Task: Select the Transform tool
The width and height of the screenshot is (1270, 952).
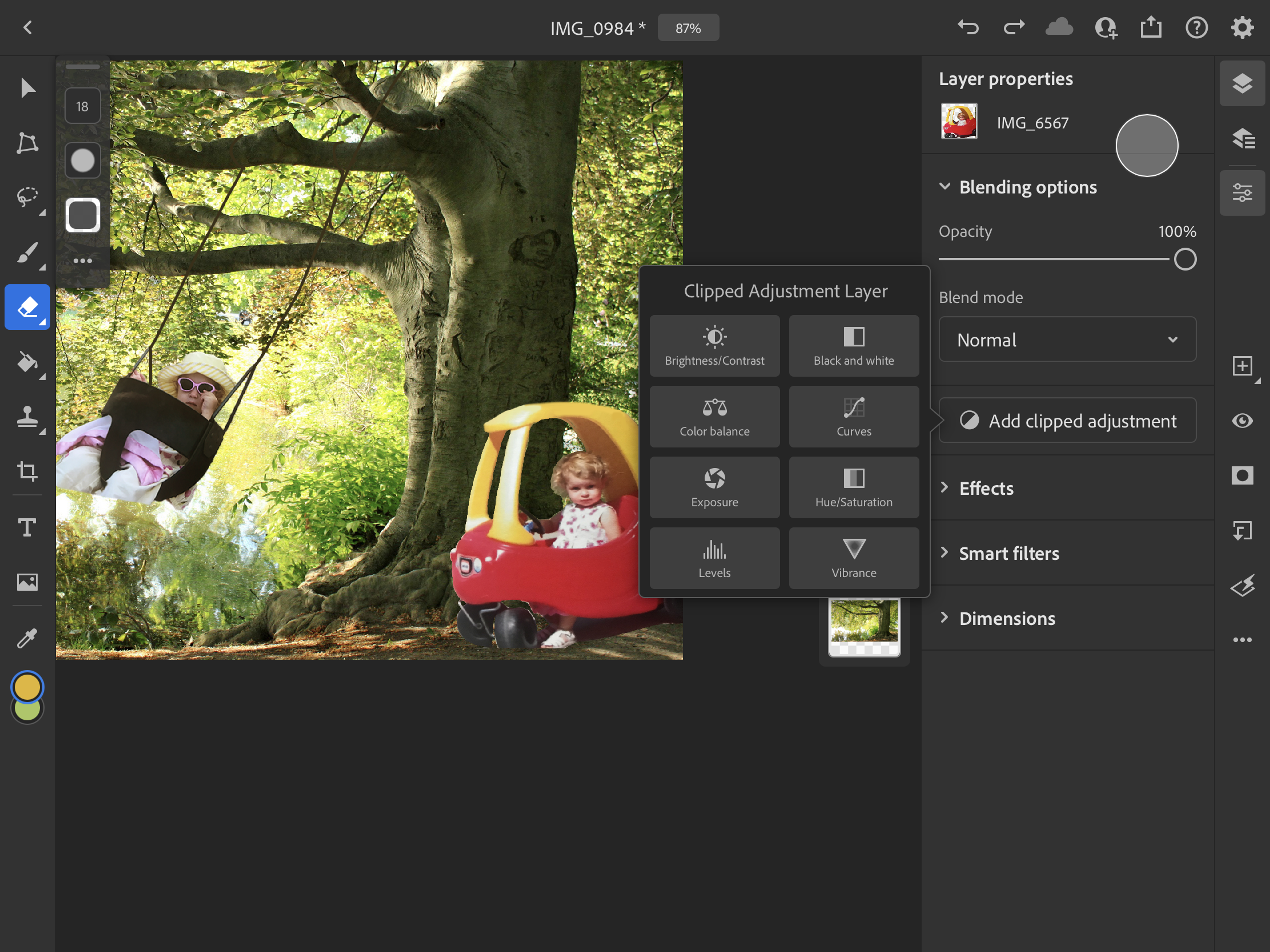Action: pos(27,143)
